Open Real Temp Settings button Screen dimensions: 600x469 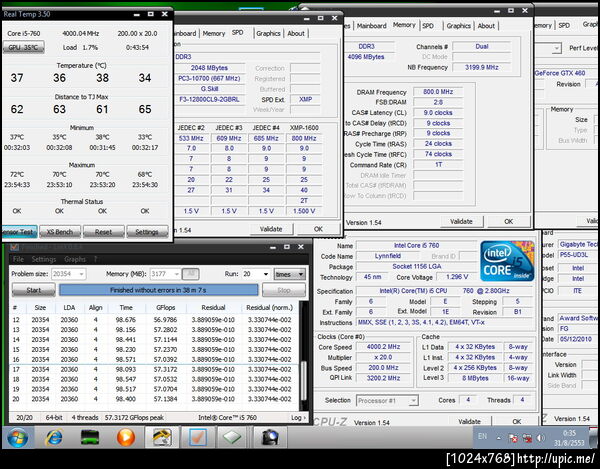[x=147, y=232]
